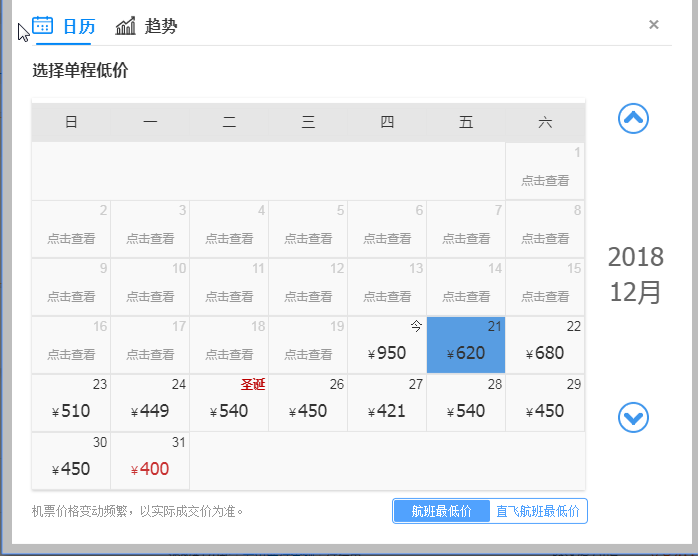This screenshot has height=556, width=698.
Task: Switch to the 趋势 tab
Action: click(161, 26)
